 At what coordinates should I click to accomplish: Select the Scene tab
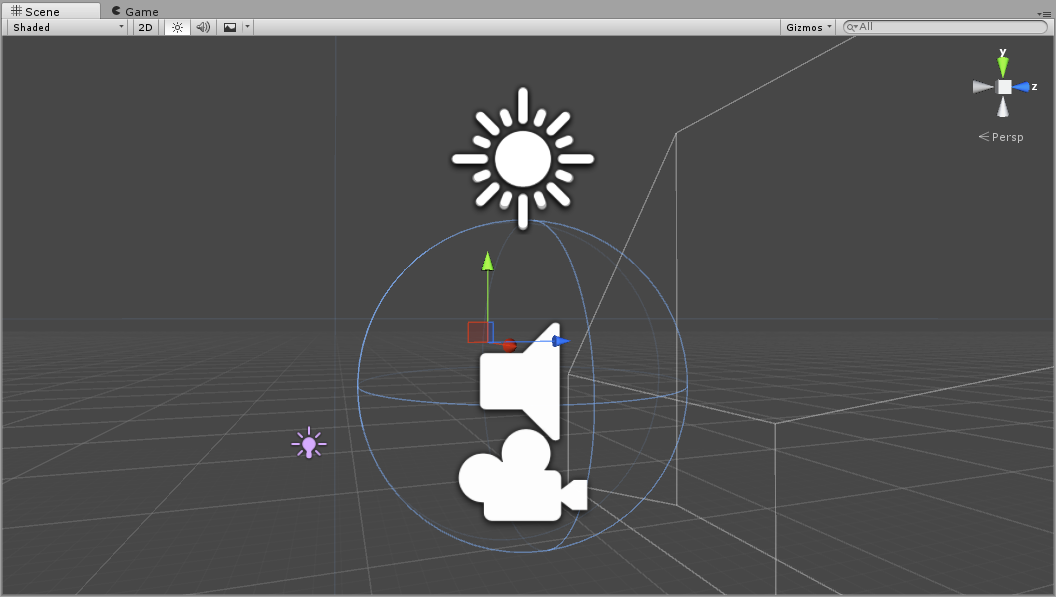[36, 12]
